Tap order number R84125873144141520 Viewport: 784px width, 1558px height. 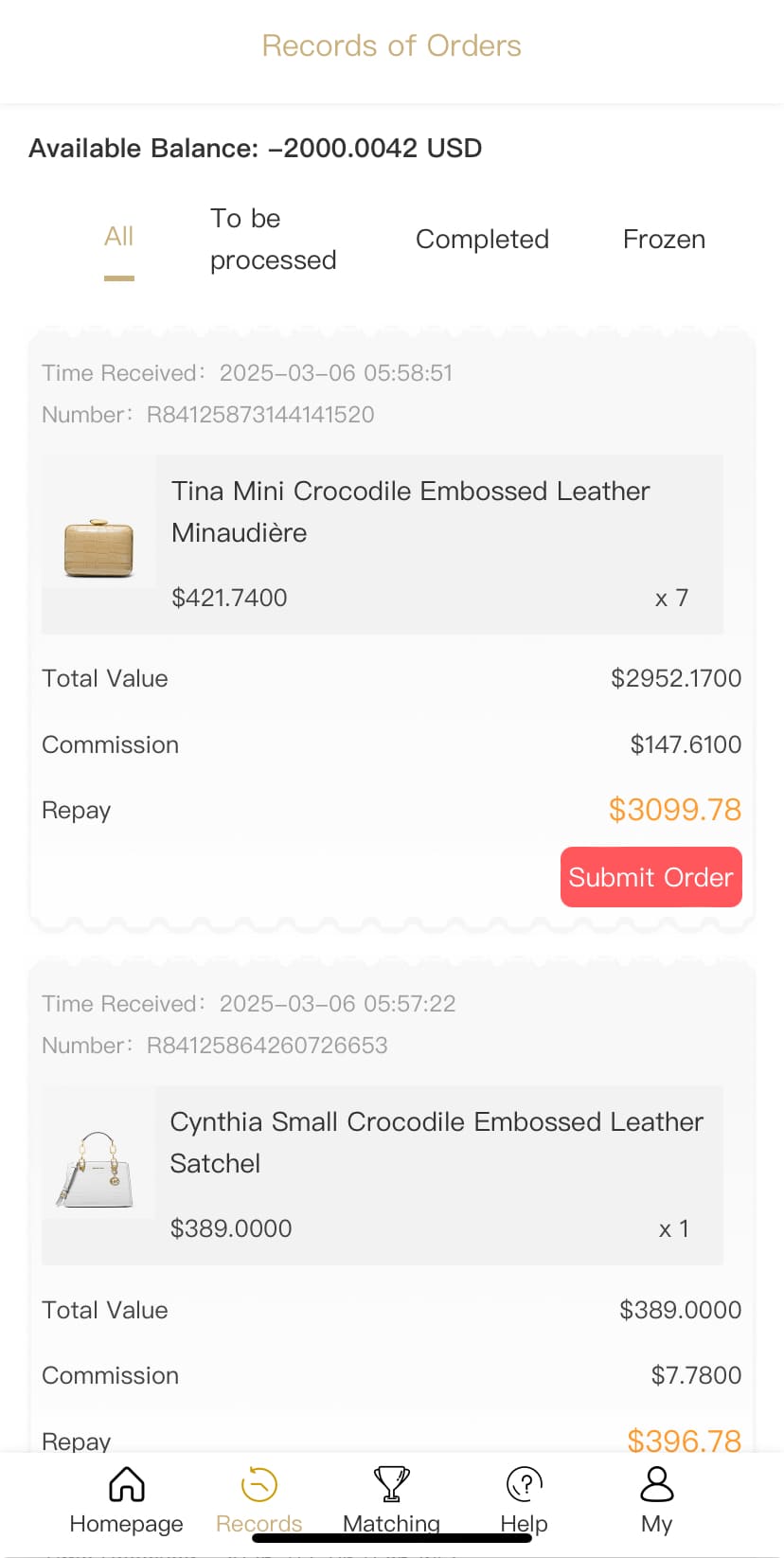pyautogui.click(x=260, y=415)
